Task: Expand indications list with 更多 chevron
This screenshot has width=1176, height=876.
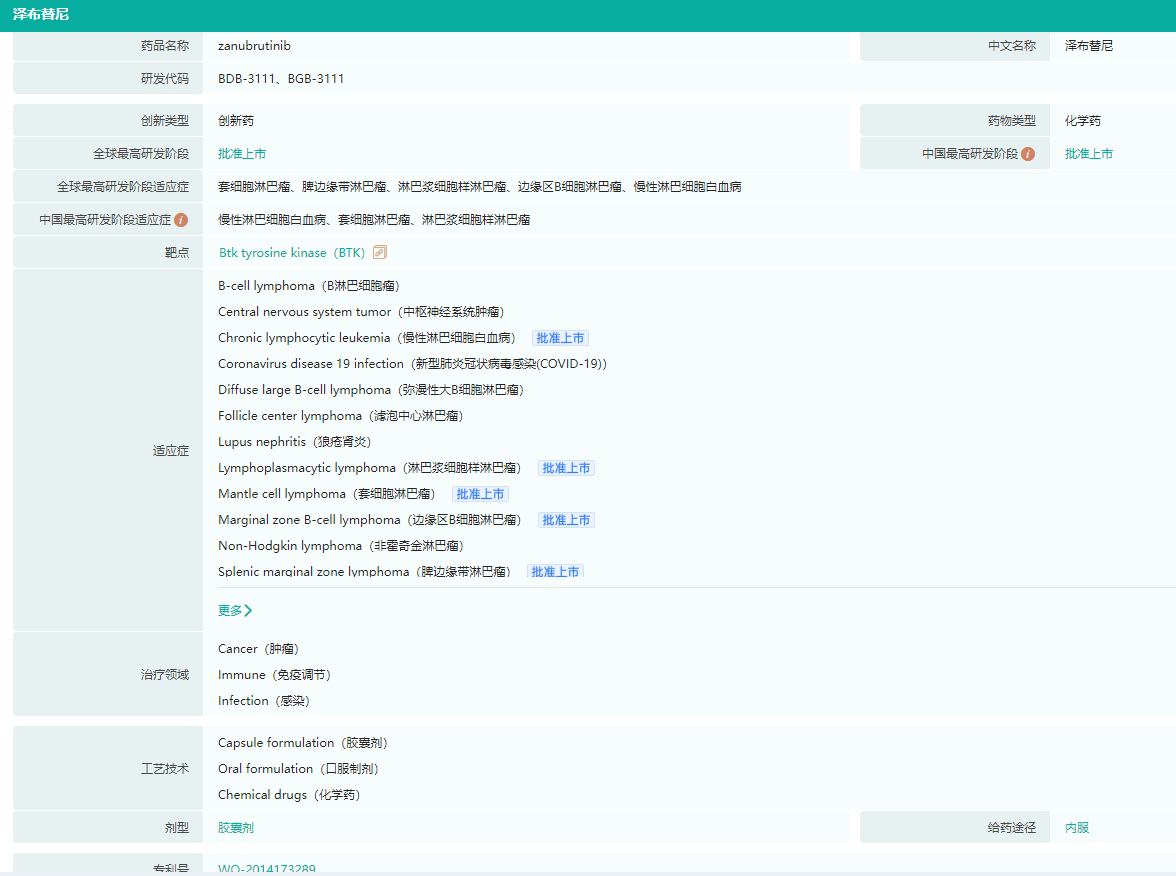Action: [x=235, y=610]
